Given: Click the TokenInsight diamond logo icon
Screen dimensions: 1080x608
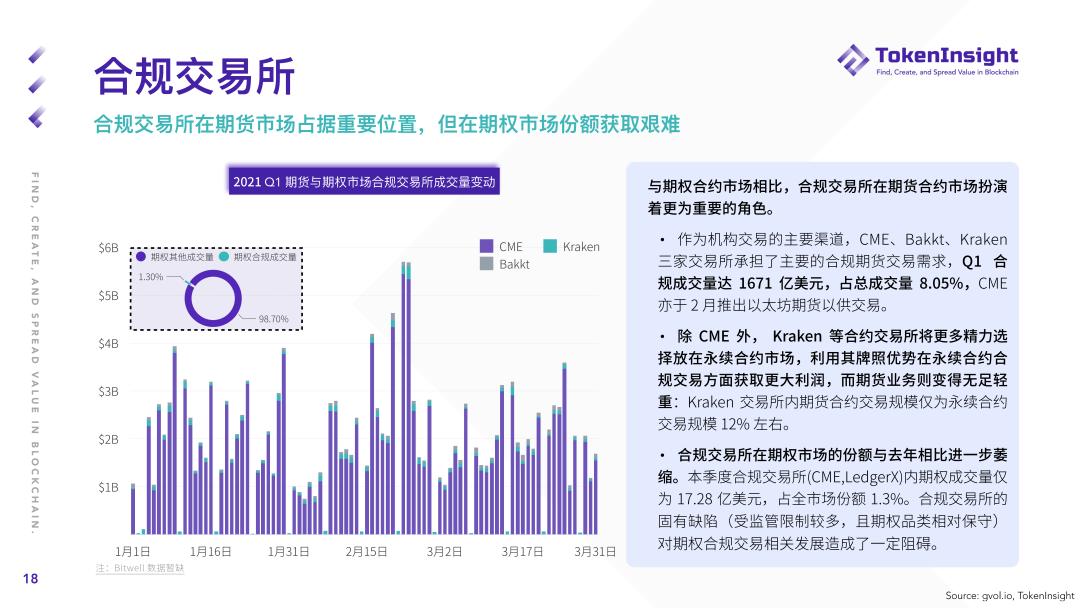Looking at the screenshot, I should point(851,62).
